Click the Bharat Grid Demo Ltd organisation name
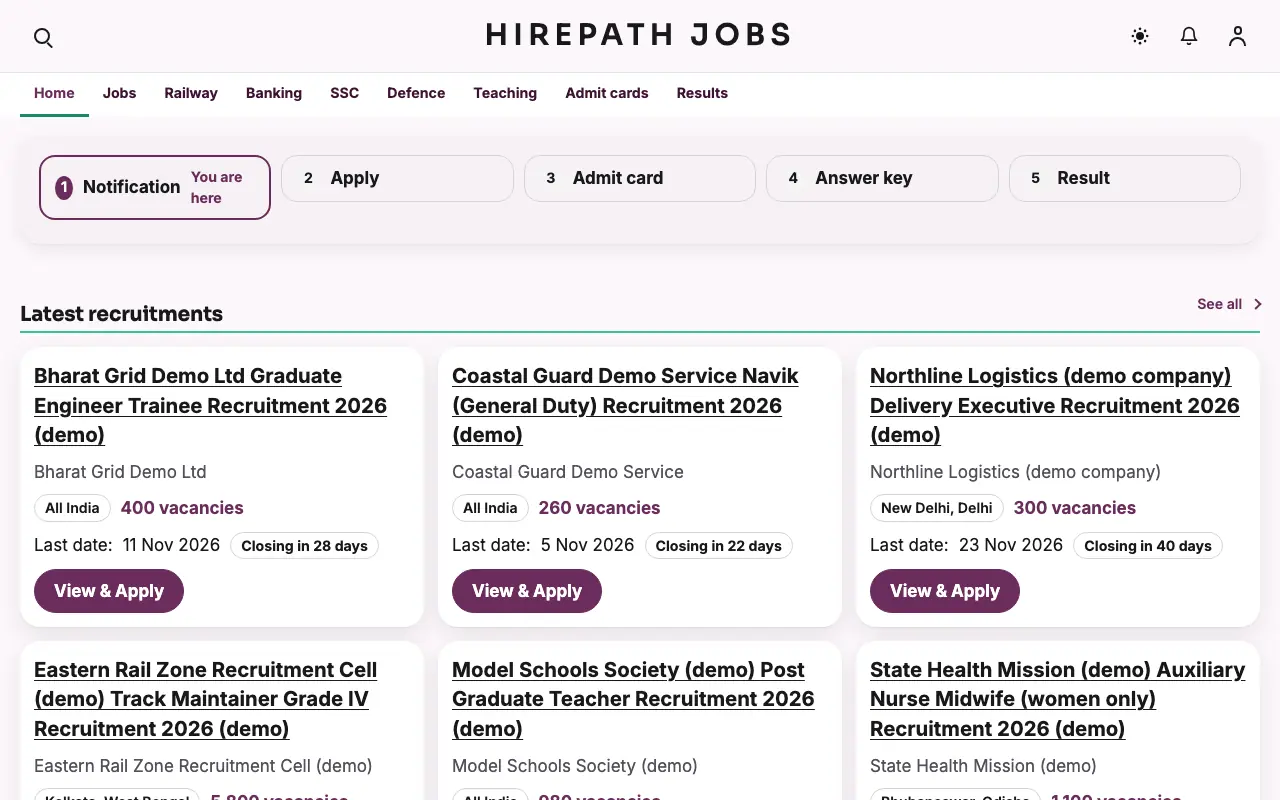The height and width of the screenshot is (800, 1280). (120, 472)
